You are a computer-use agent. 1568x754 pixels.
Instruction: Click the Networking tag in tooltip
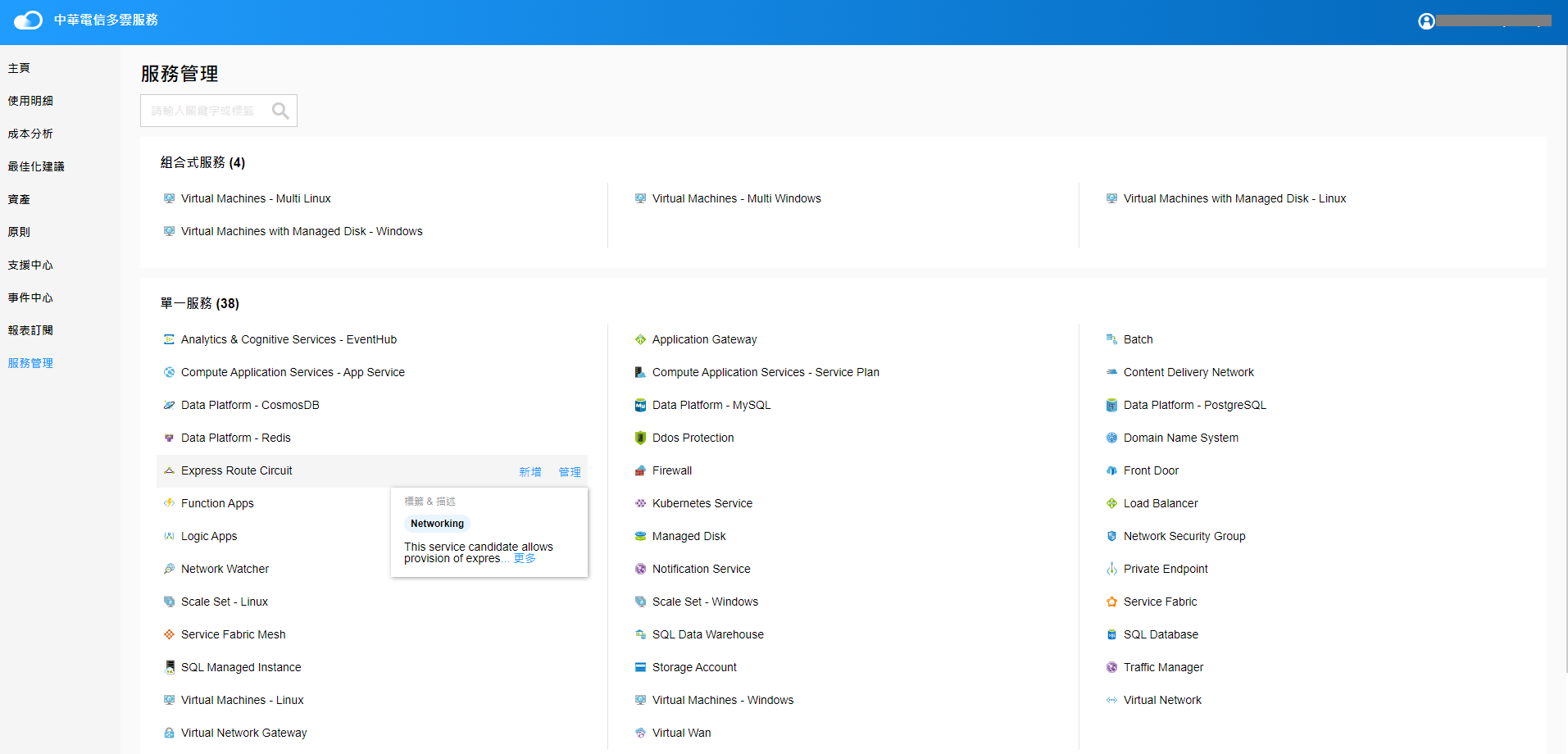point(437,524)
